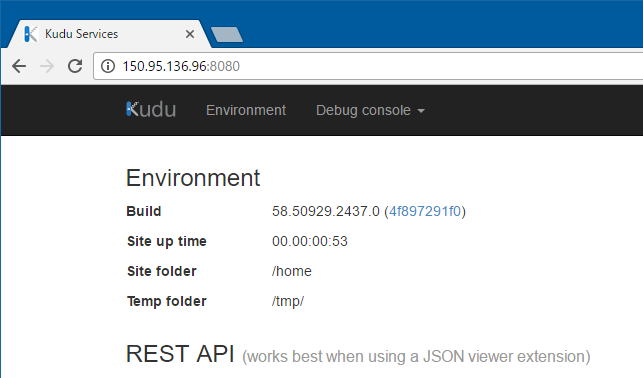The width and height of the screenshot is (643, 378).
Task: Click the site up time value 00.00:00:53
Action: click(310, 241)
